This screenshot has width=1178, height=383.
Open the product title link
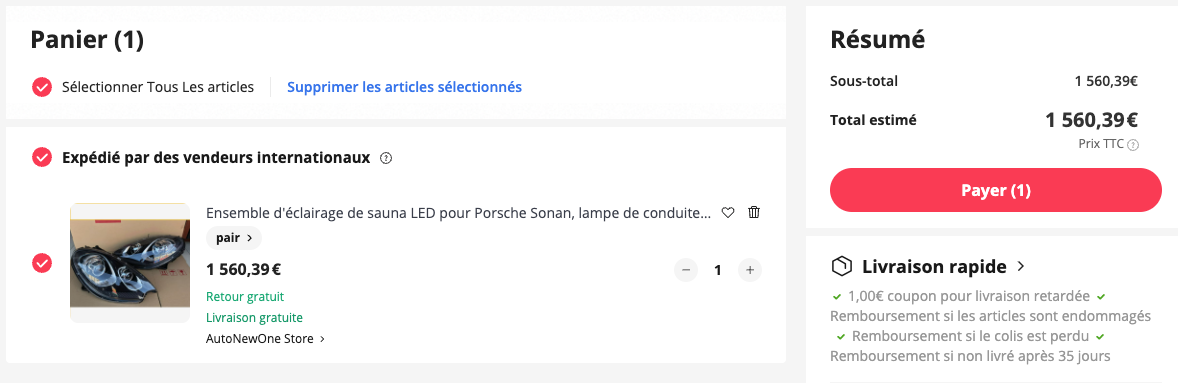(458, 213)
